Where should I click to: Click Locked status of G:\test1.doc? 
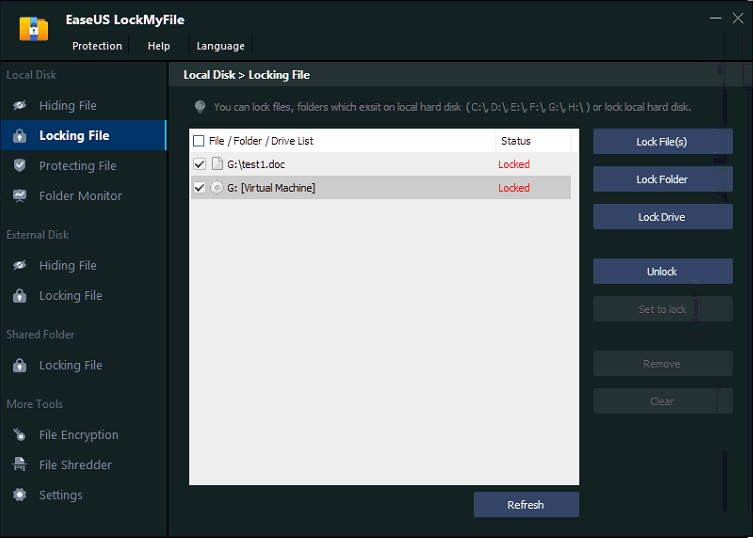tap(514, 164)
